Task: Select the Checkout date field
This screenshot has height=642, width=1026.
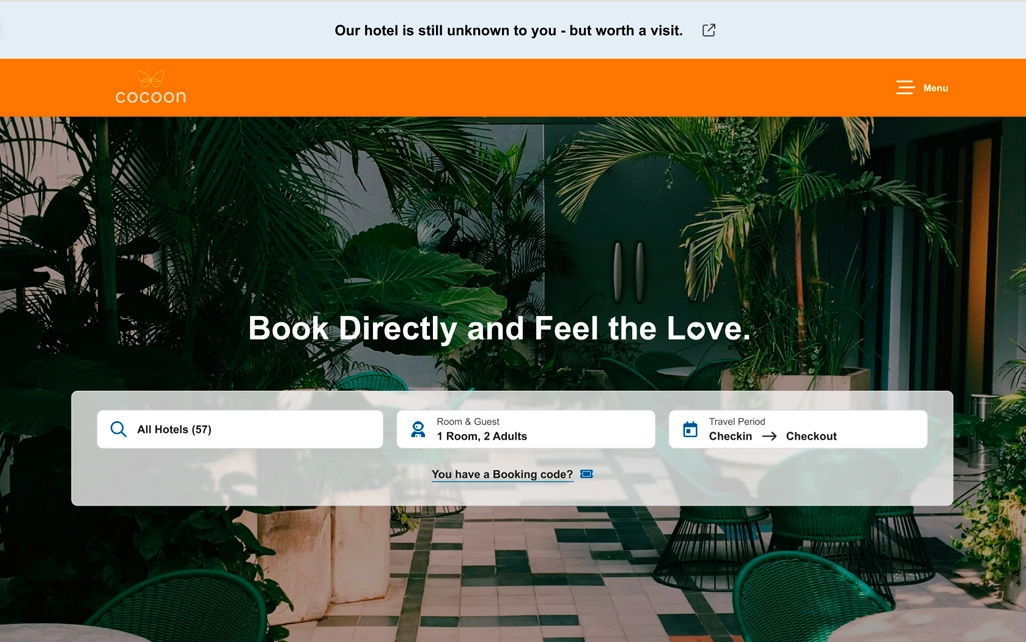Action: point(811,436)
